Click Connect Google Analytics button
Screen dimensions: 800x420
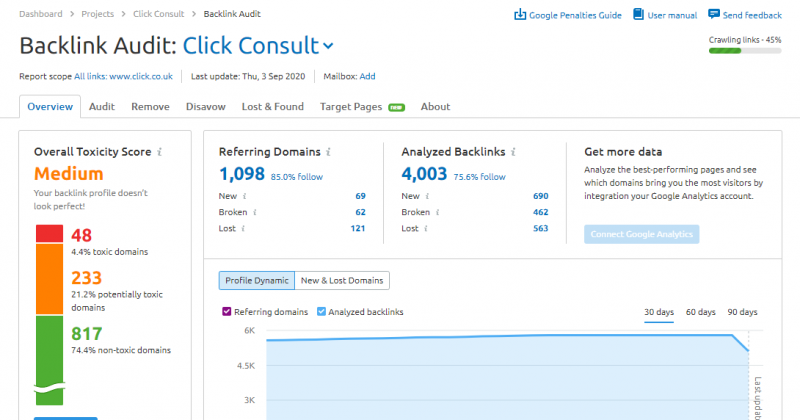(x=641, y=234)
